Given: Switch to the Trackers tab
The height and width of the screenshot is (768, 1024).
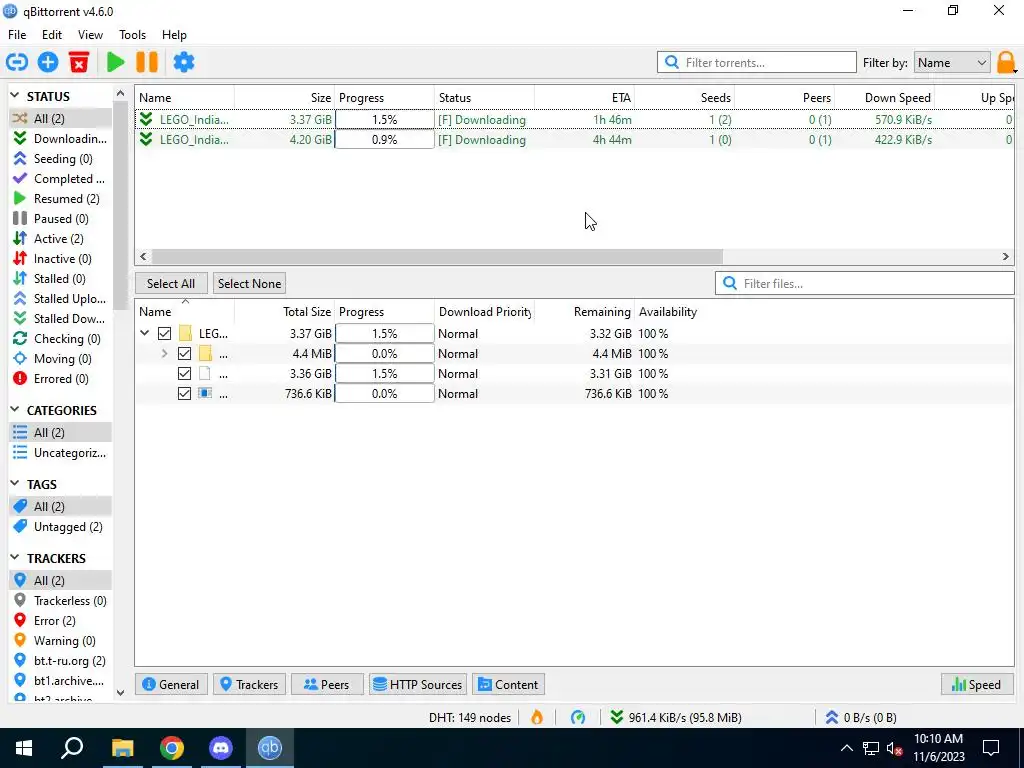Looking at the screenshot, I should (x=249, y=684).
